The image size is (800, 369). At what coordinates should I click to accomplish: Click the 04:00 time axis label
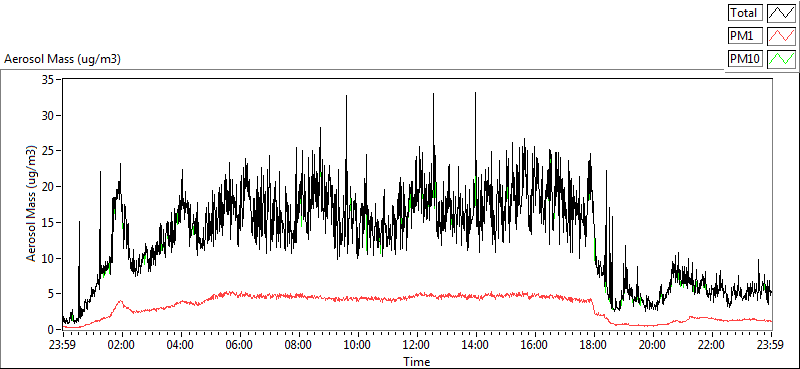pos(180,345)
